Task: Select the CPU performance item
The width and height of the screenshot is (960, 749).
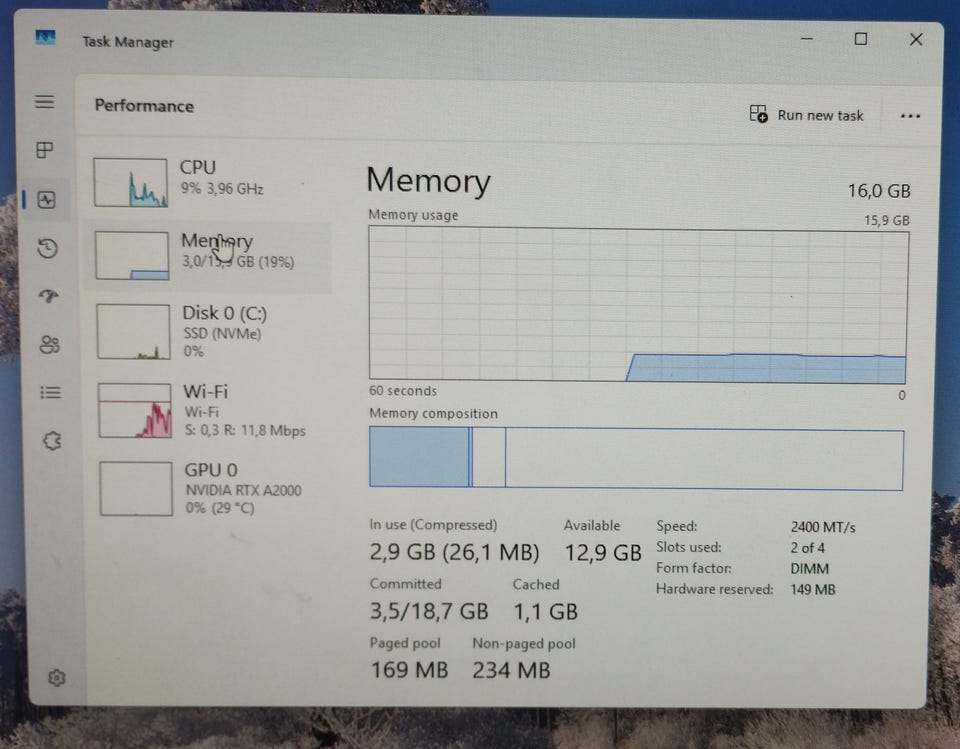Action: click(208, 182)
